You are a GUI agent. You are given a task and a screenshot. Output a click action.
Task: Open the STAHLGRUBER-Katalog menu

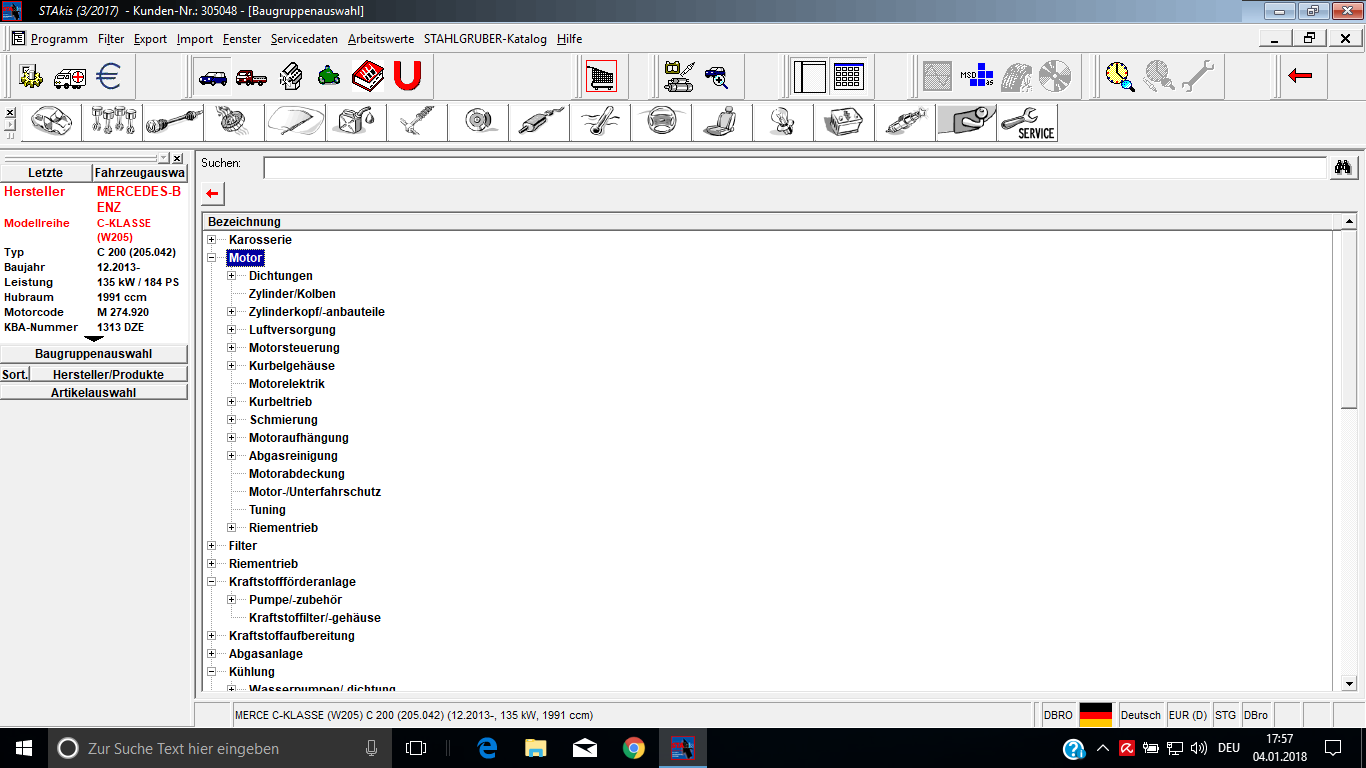485,39
